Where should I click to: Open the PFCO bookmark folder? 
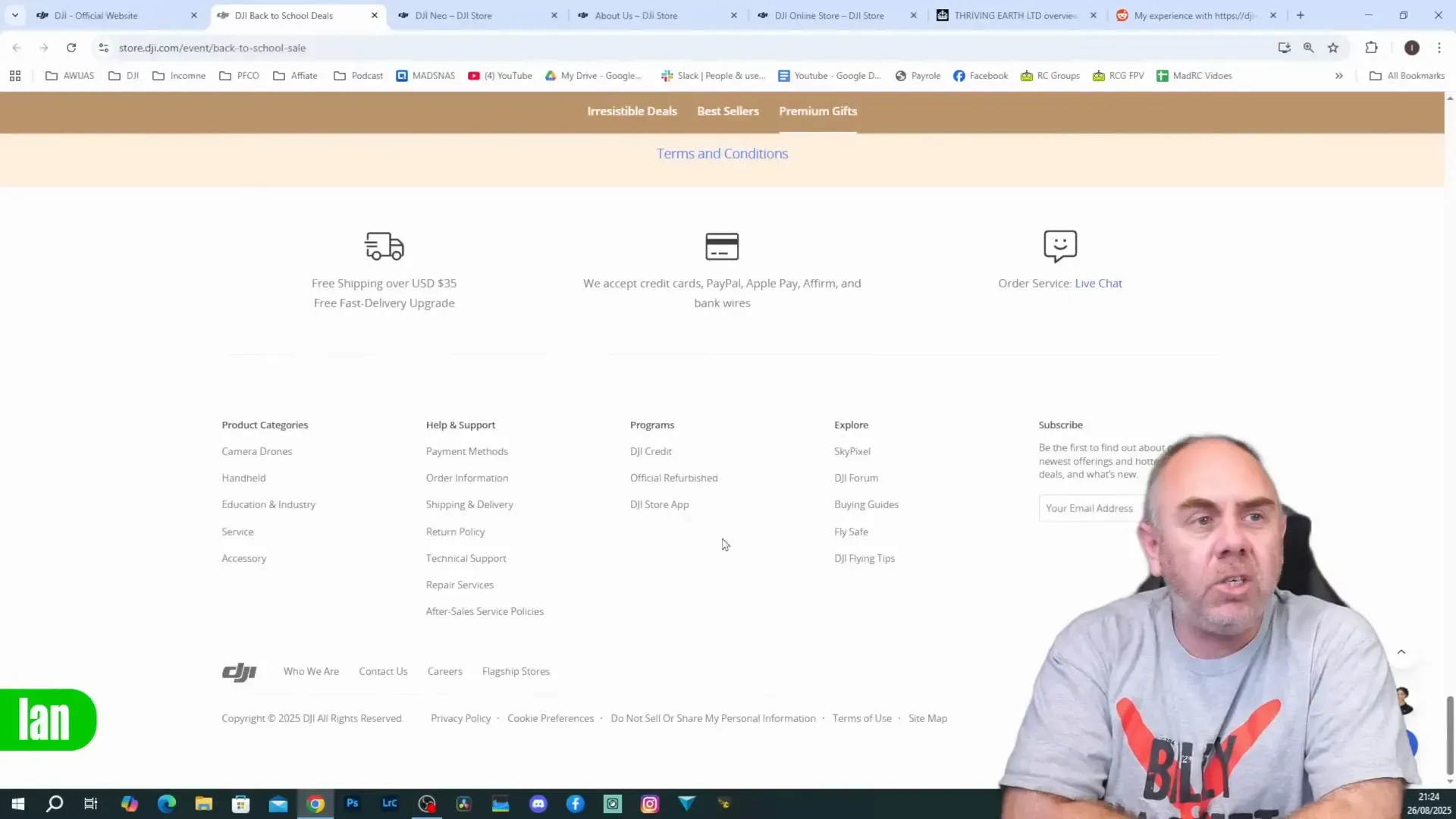(x=240, y=76)
